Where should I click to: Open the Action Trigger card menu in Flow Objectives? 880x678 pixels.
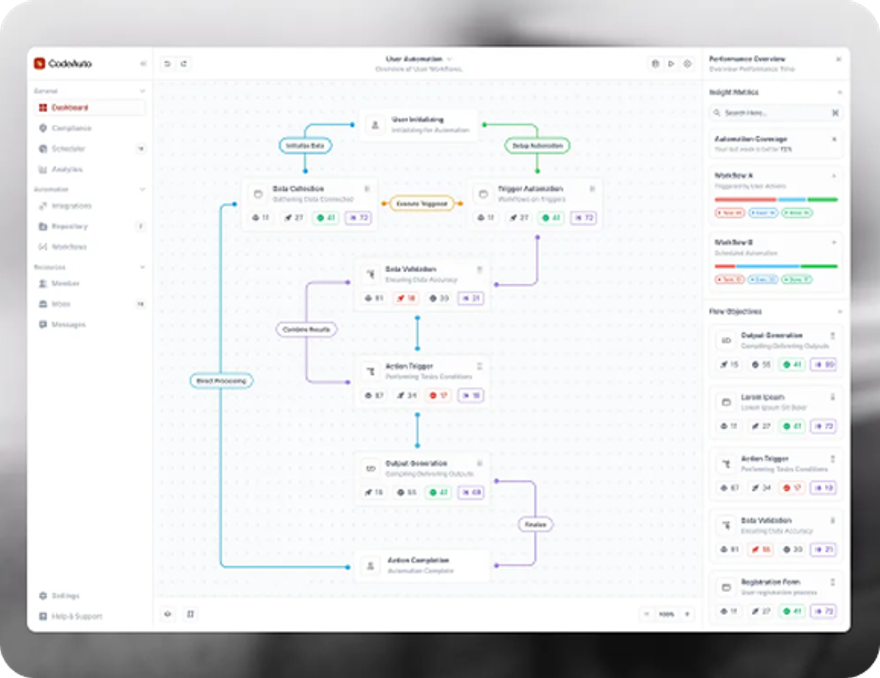(x=833, y=459)
